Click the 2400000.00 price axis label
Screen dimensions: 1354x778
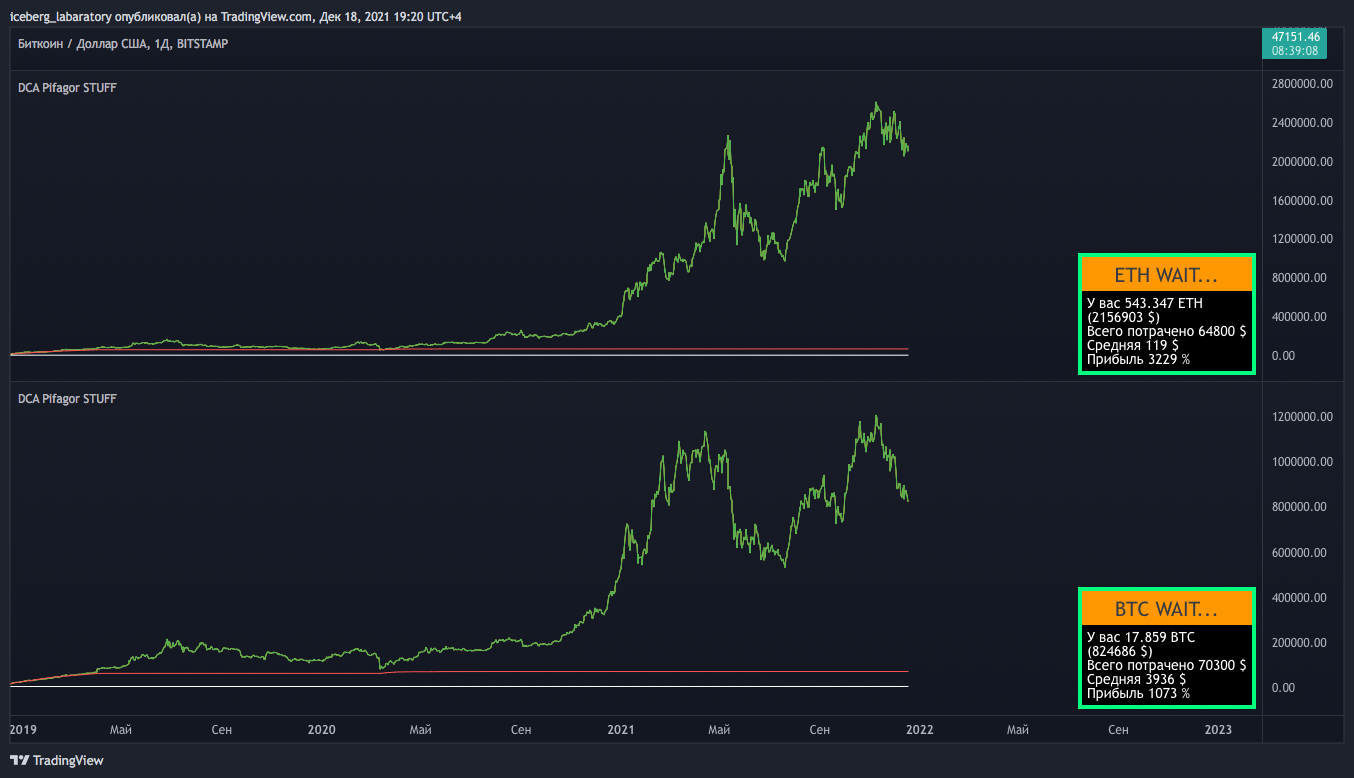pos(1301,123)
